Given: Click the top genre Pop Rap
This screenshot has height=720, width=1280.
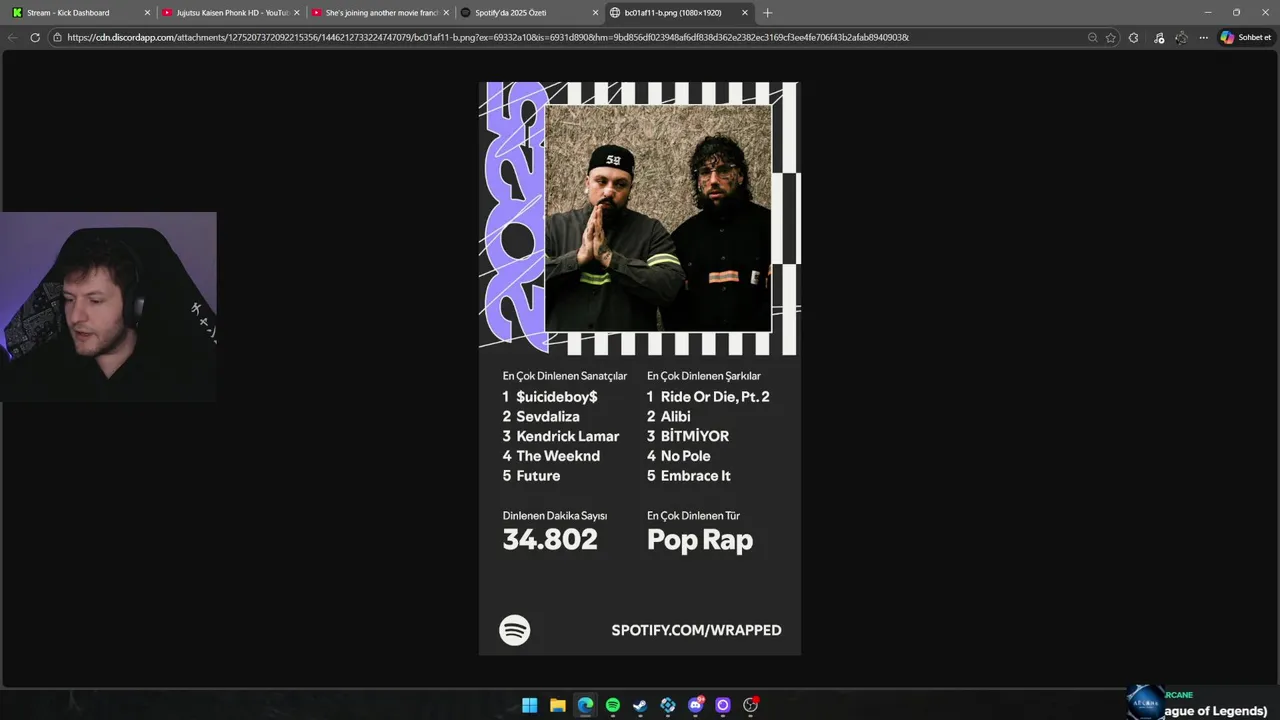Looking at the screenshot, I should pyautogui.click(x=700, y=540).
